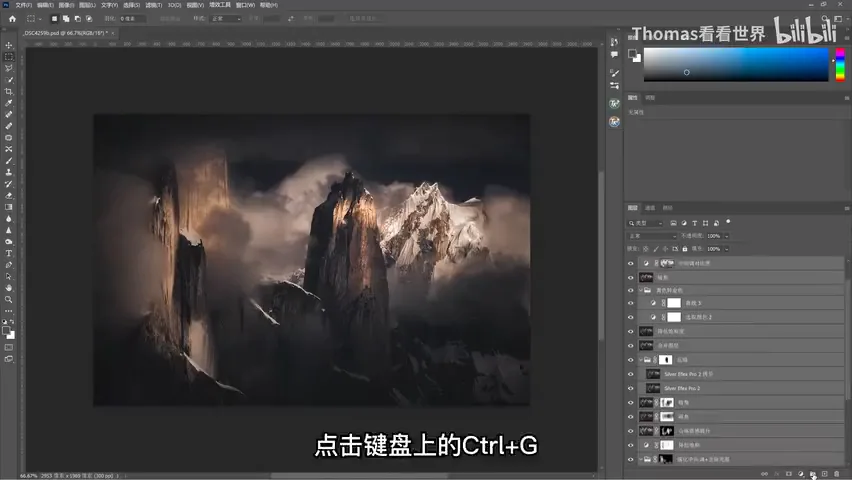The image size is (852, 480).
Task: Open the marquee tool preset dropdown arrow
Action: click(40, 18)
